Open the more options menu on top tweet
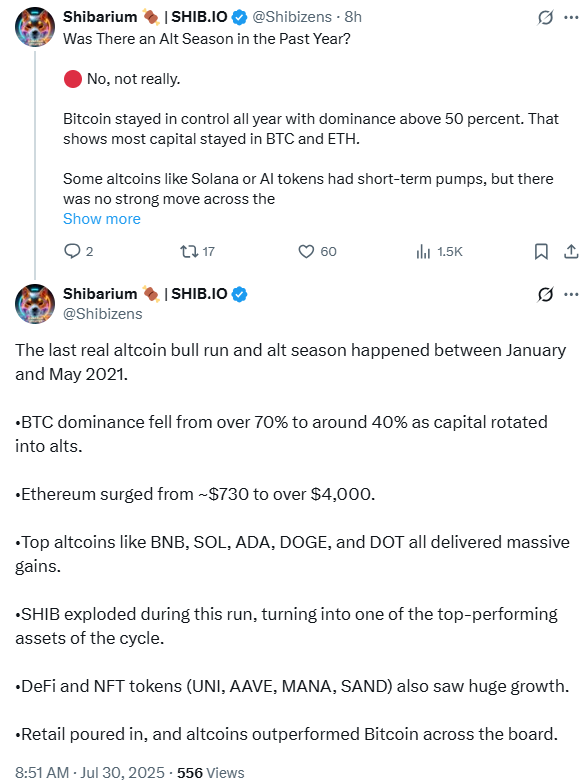The height and width of the screenshot is (781, 586). (571, 17)
